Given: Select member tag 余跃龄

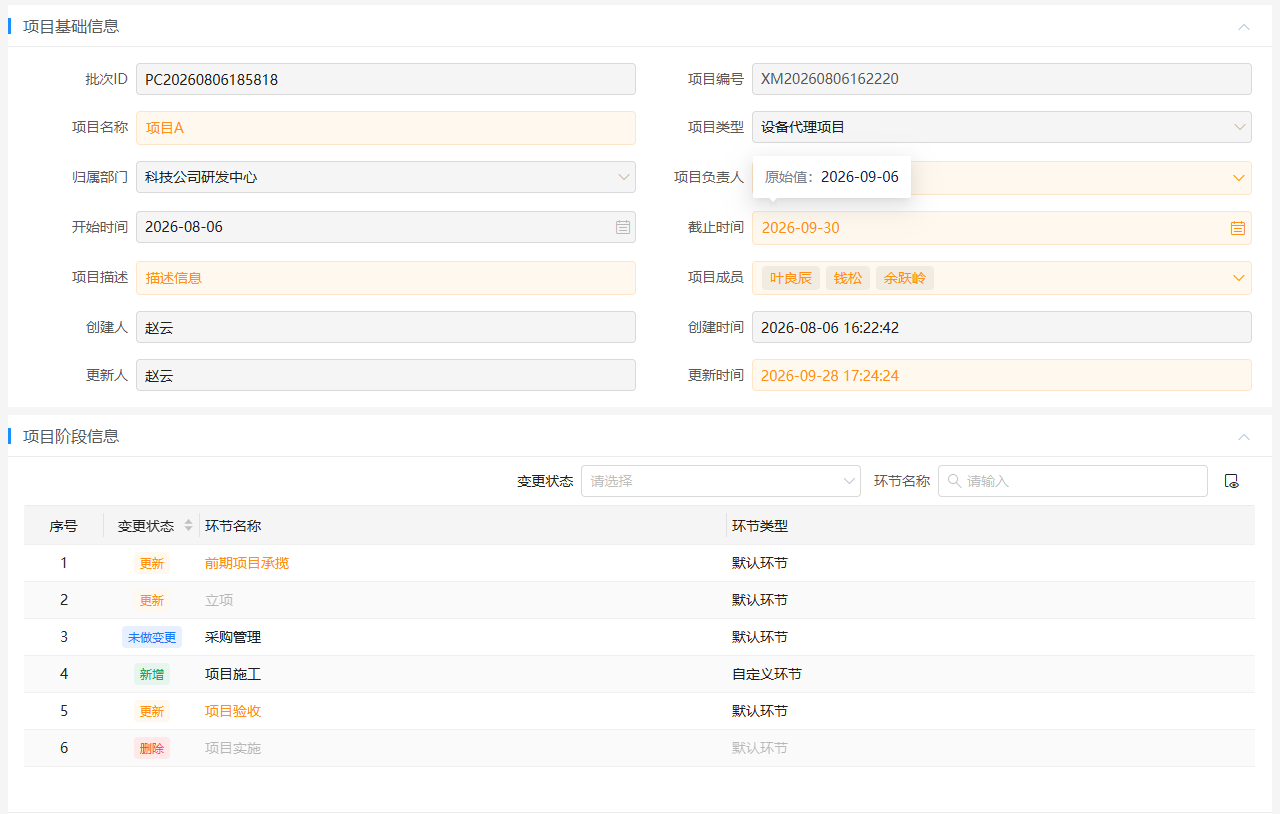Looking at the screenshot, I should pyautogui.click(x=905, y=278).
